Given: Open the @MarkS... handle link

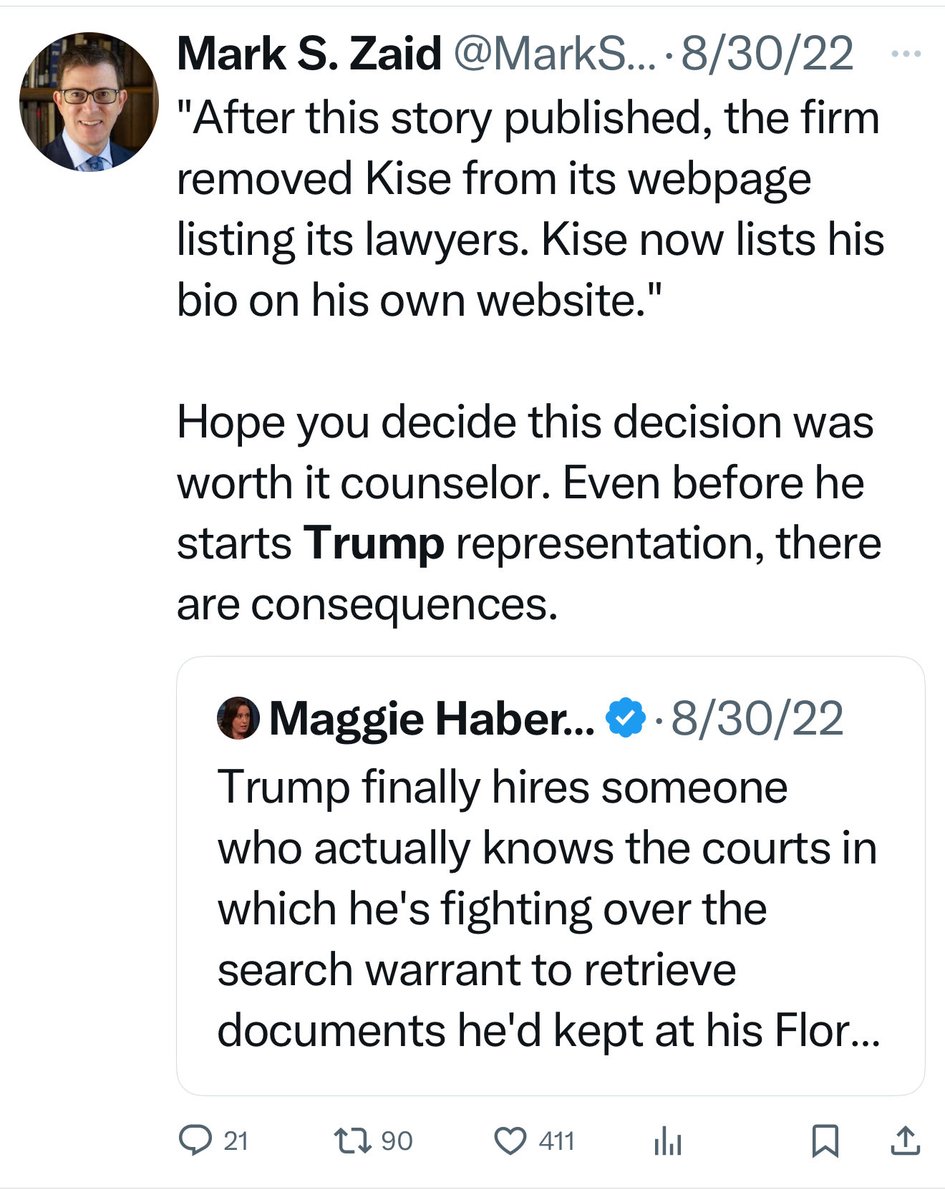Looking at the screenshot, I should [554, 55].
